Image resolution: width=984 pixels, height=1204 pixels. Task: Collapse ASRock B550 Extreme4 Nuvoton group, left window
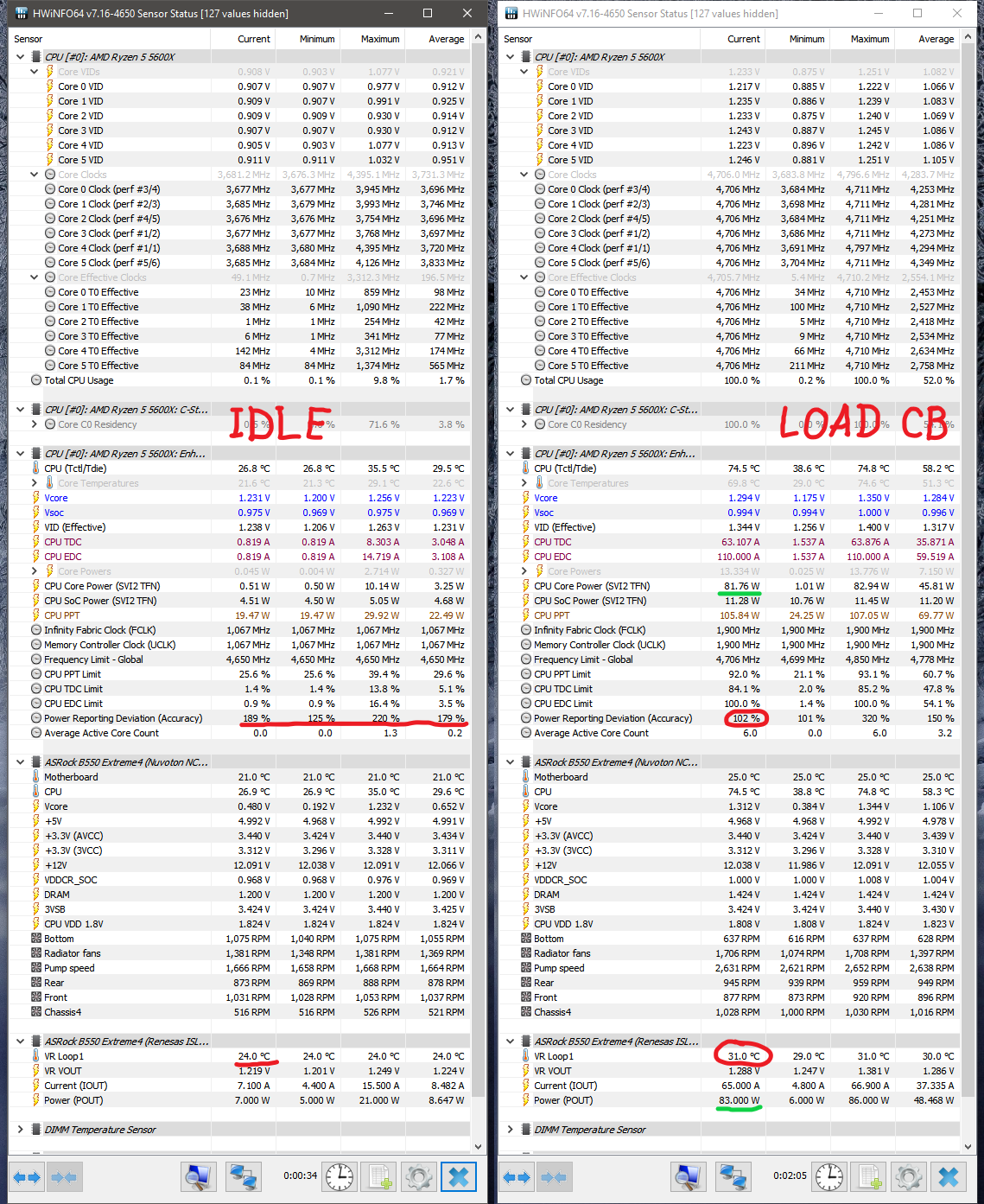click(x=20, y=762)
